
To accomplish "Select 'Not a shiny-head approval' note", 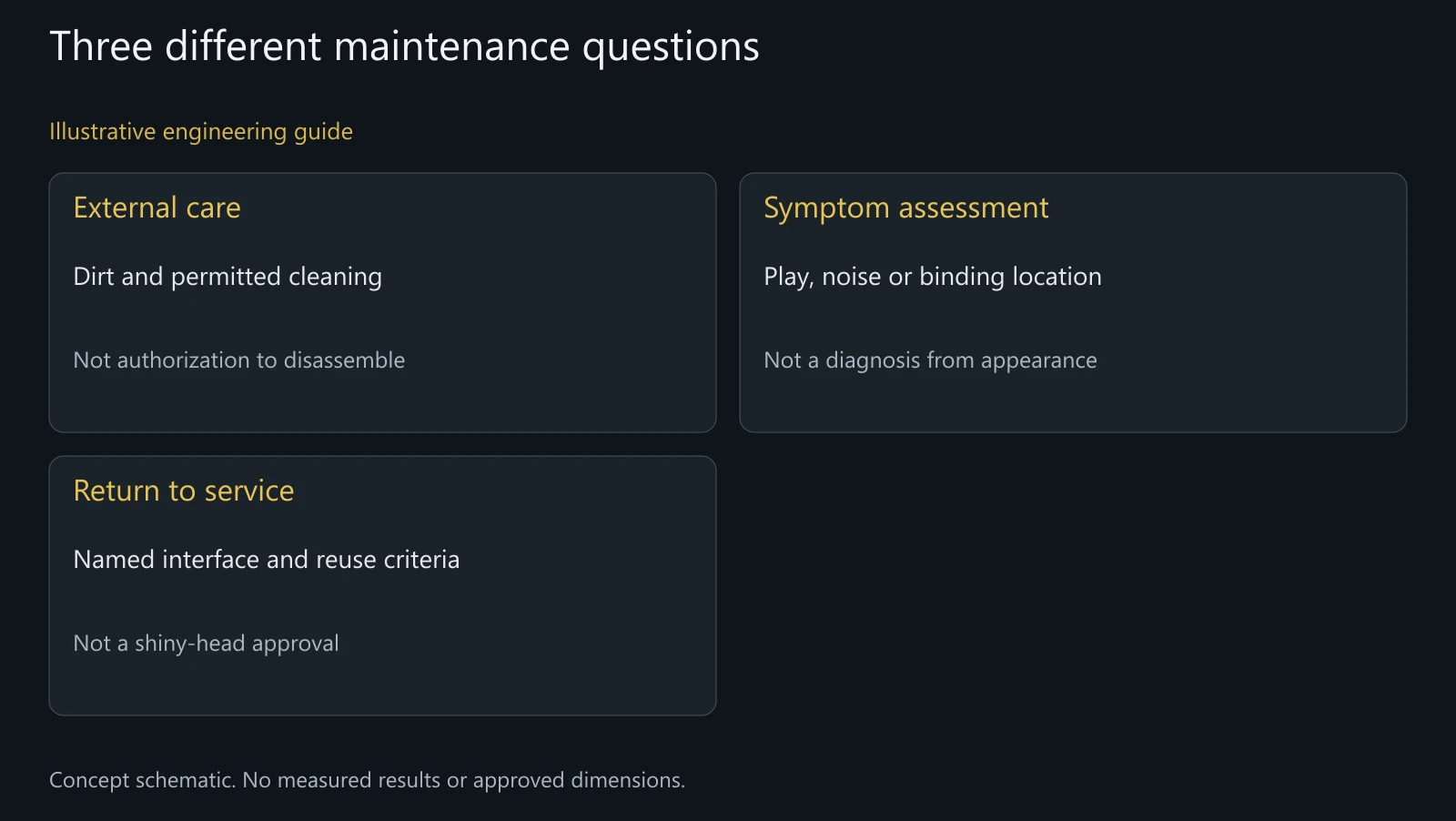I will (x=206, y=644).
